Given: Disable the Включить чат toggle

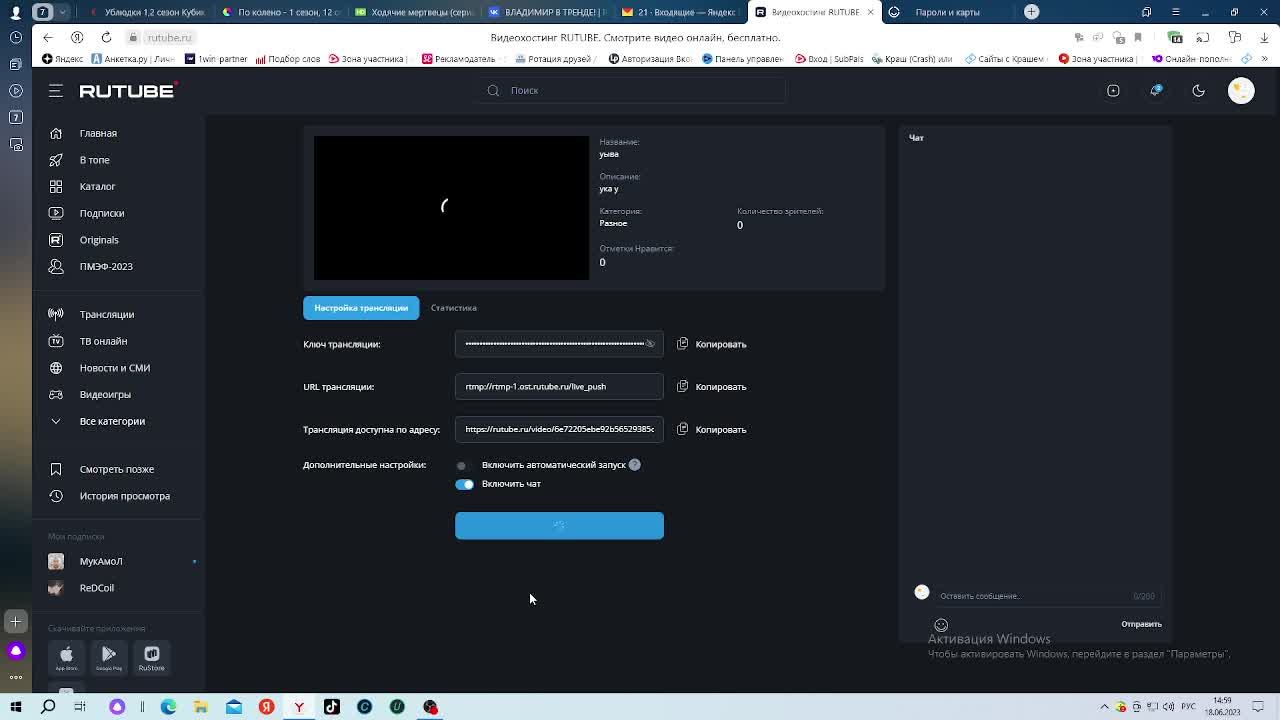Looking at the screenshot, I should coord(464,484).
